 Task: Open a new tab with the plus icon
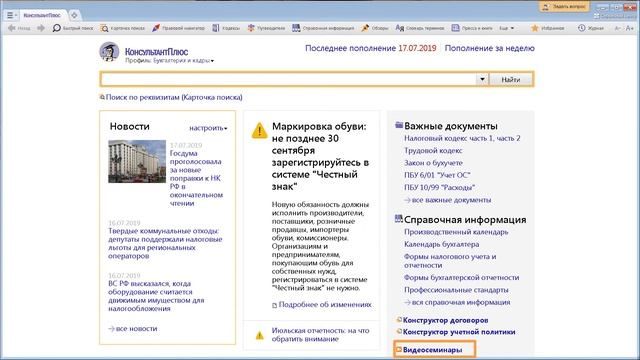coord(74,16)
